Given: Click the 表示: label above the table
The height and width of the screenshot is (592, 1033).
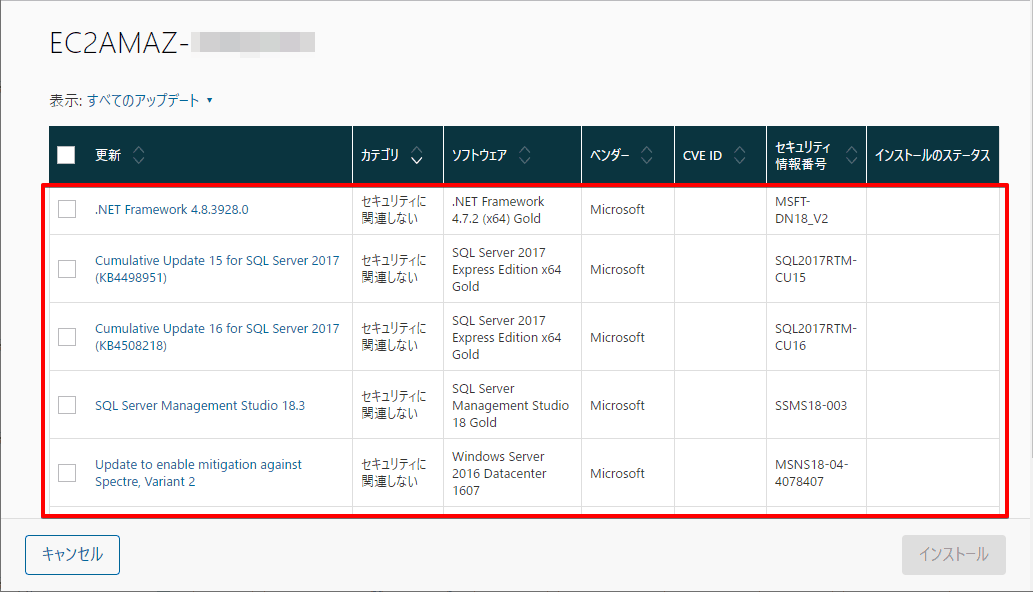Looking at the screenshot, I should click(x=66, y=100).
